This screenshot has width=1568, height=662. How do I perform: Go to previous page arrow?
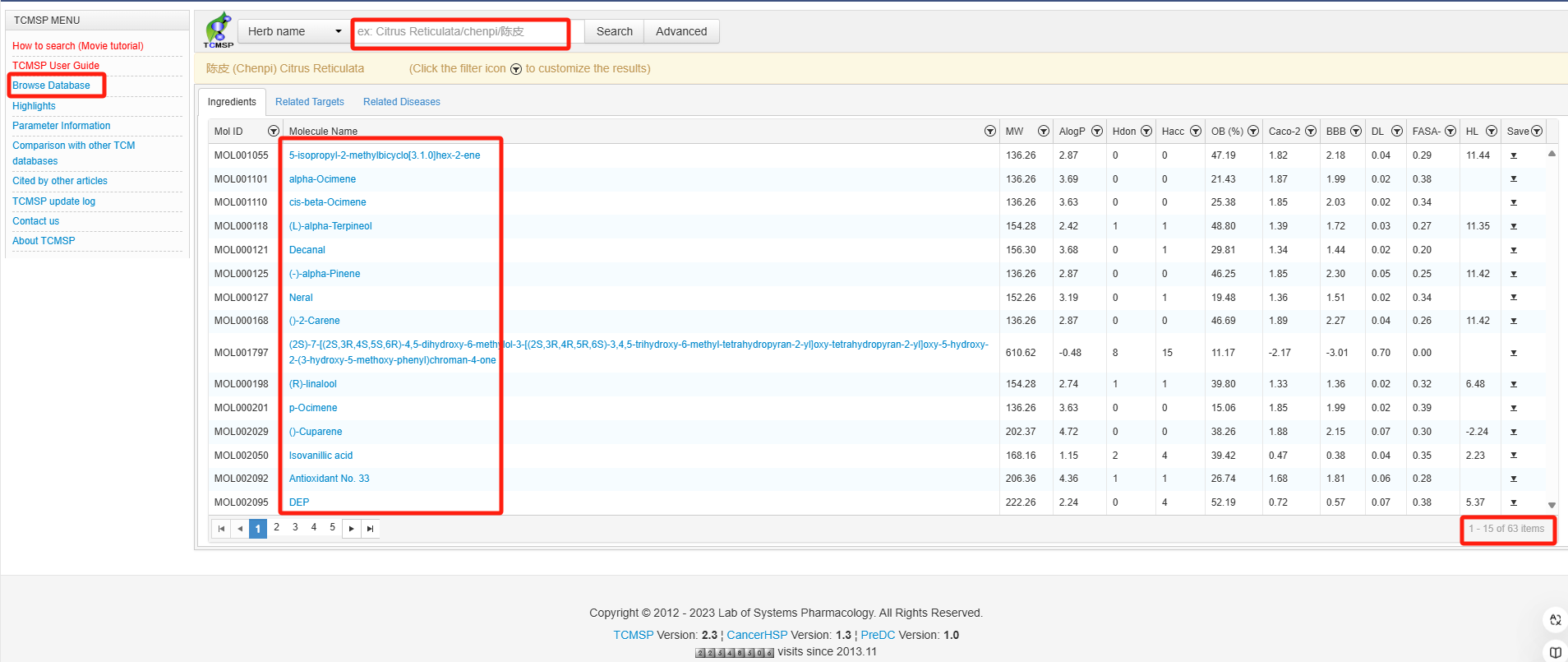240,529
